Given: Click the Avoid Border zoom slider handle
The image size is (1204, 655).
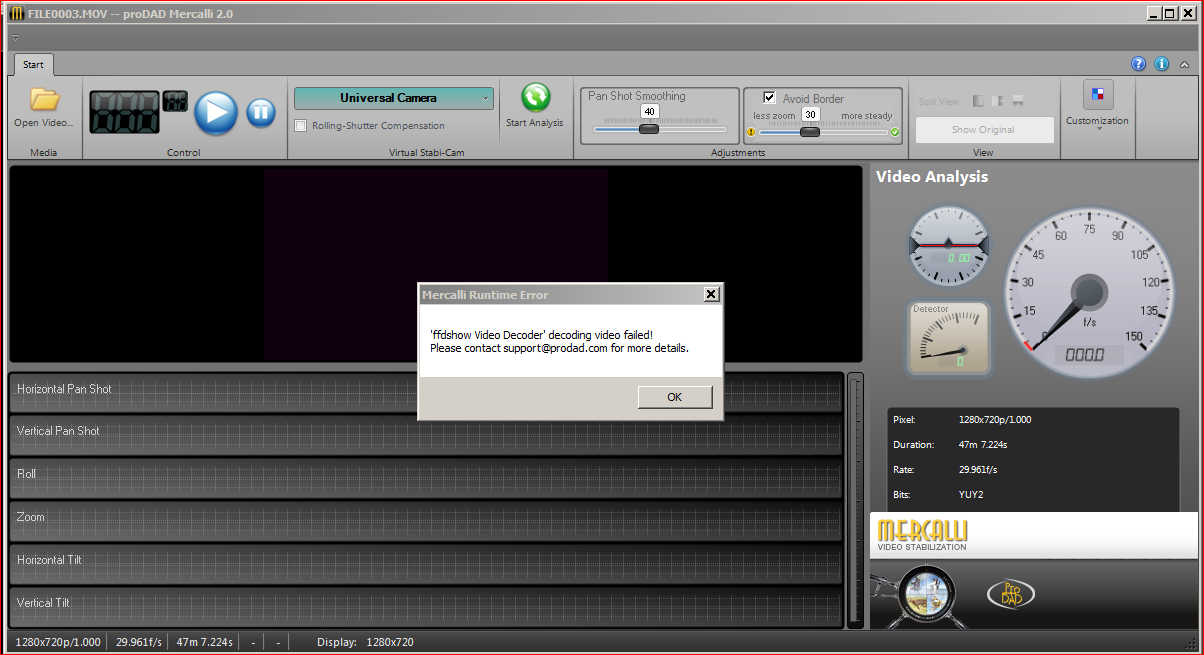Looking at the screenshot, I should coord(810,132).
